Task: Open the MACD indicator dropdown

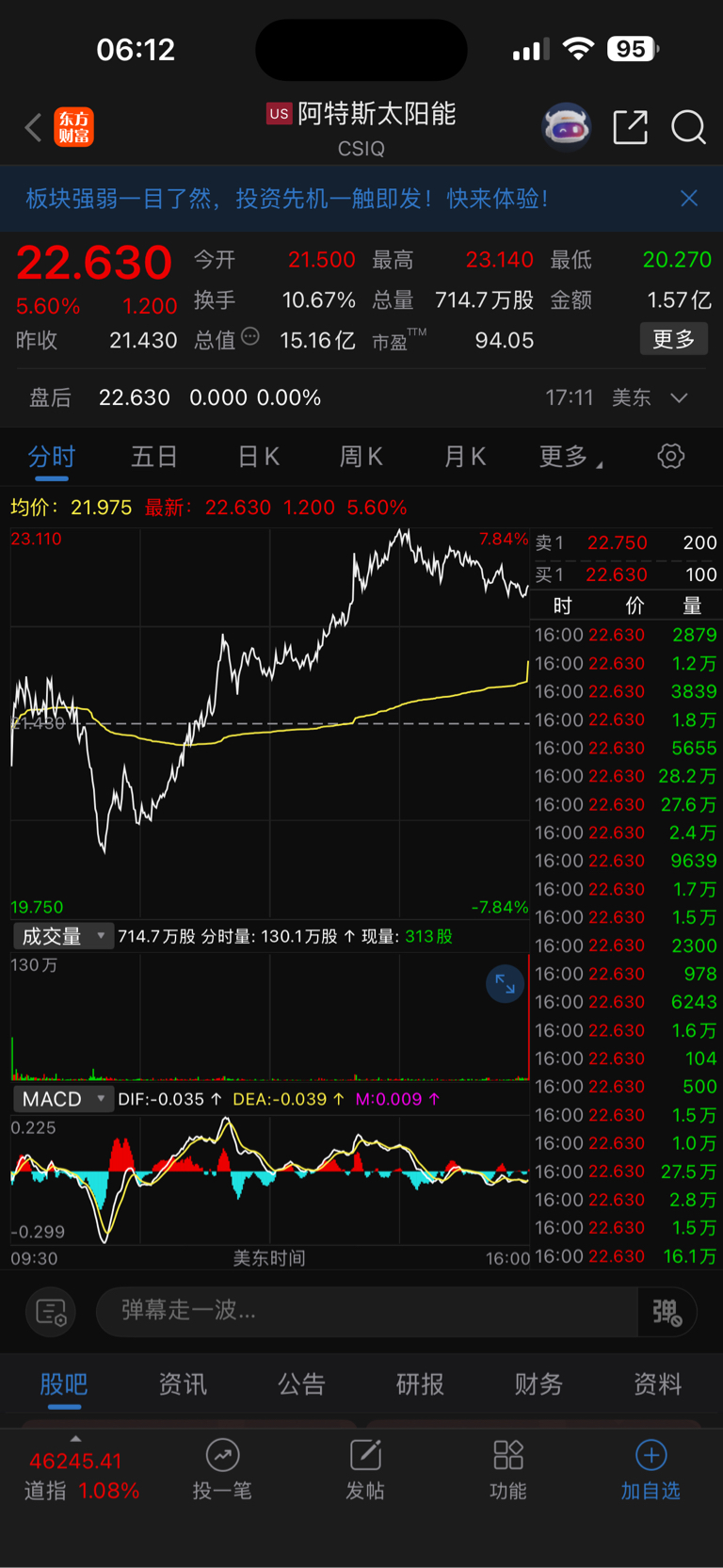Action: point(63,1099)
